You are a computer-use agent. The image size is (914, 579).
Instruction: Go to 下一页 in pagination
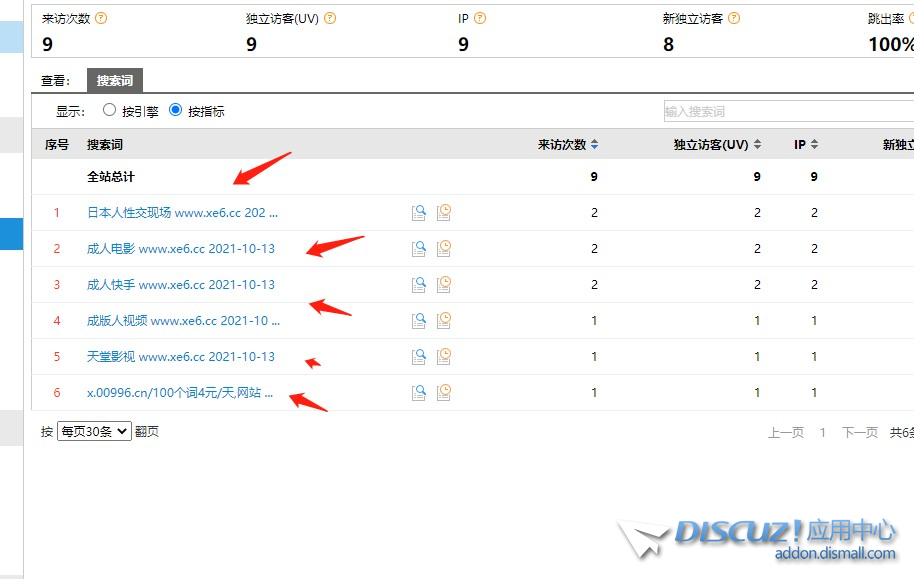coord(859,432)
